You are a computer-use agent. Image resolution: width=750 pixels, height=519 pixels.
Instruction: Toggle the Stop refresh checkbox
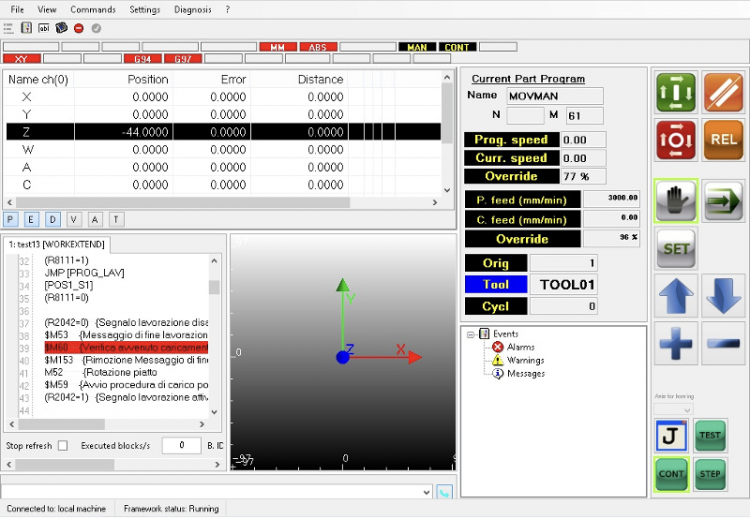tap(63, 445)
